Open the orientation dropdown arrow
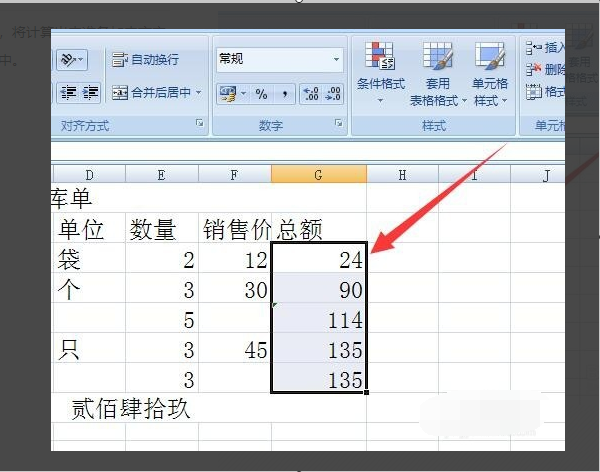This screenshot has height=472, width=600. (81, 59)
